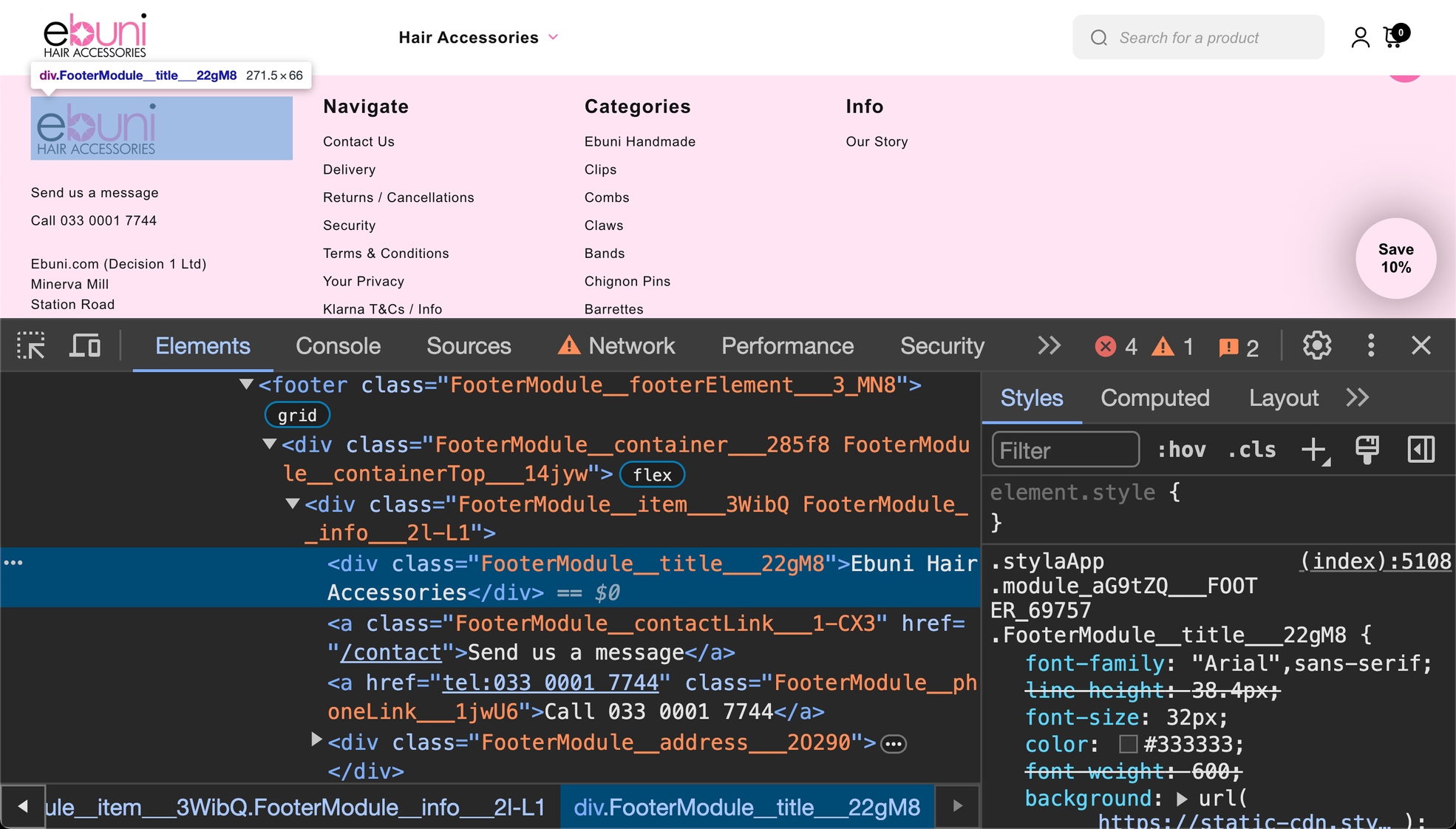
Task: Click the Filter styles input field
Action: point(1063,450)
